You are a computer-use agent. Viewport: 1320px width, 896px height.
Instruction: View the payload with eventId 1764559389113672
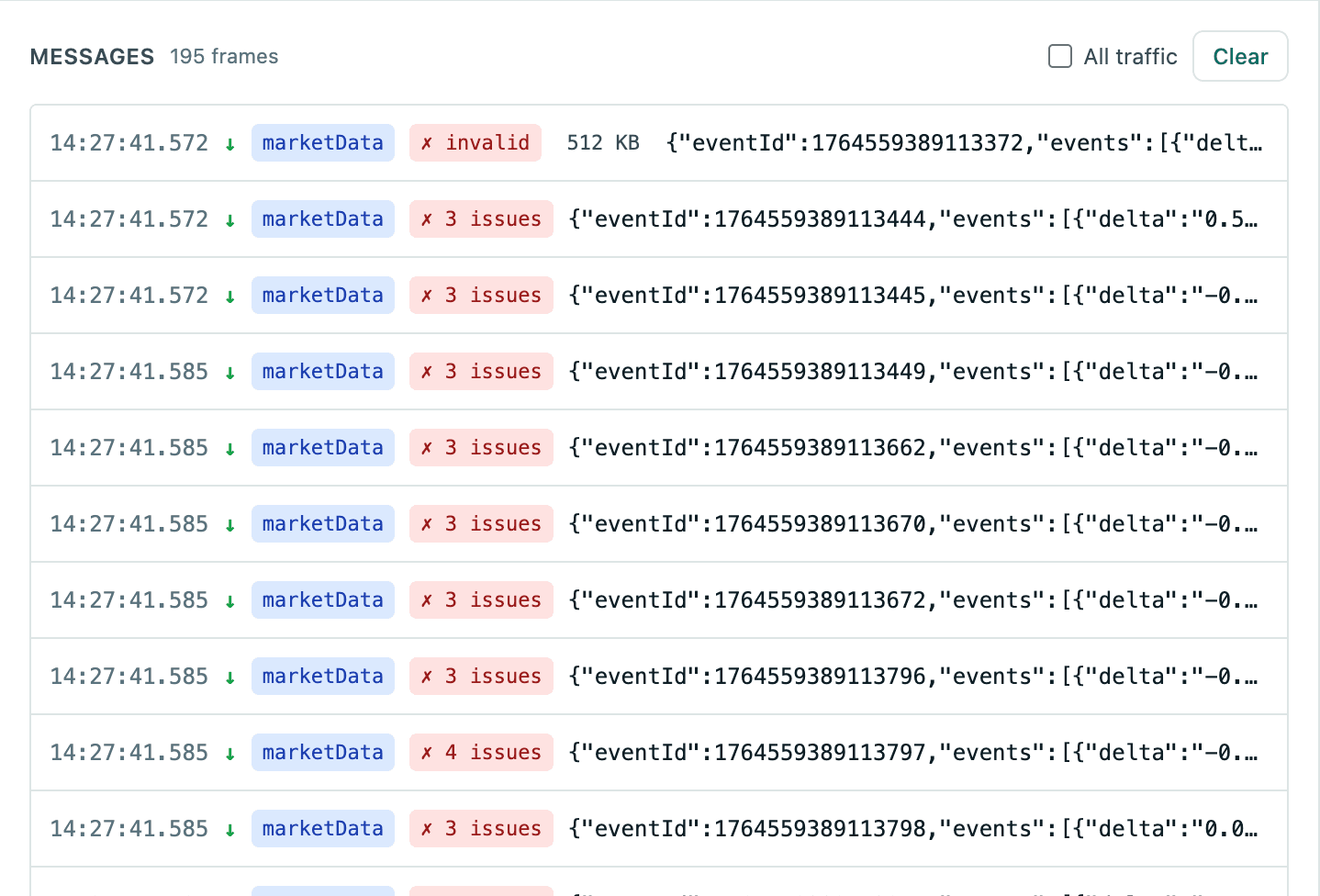(913, 599)
